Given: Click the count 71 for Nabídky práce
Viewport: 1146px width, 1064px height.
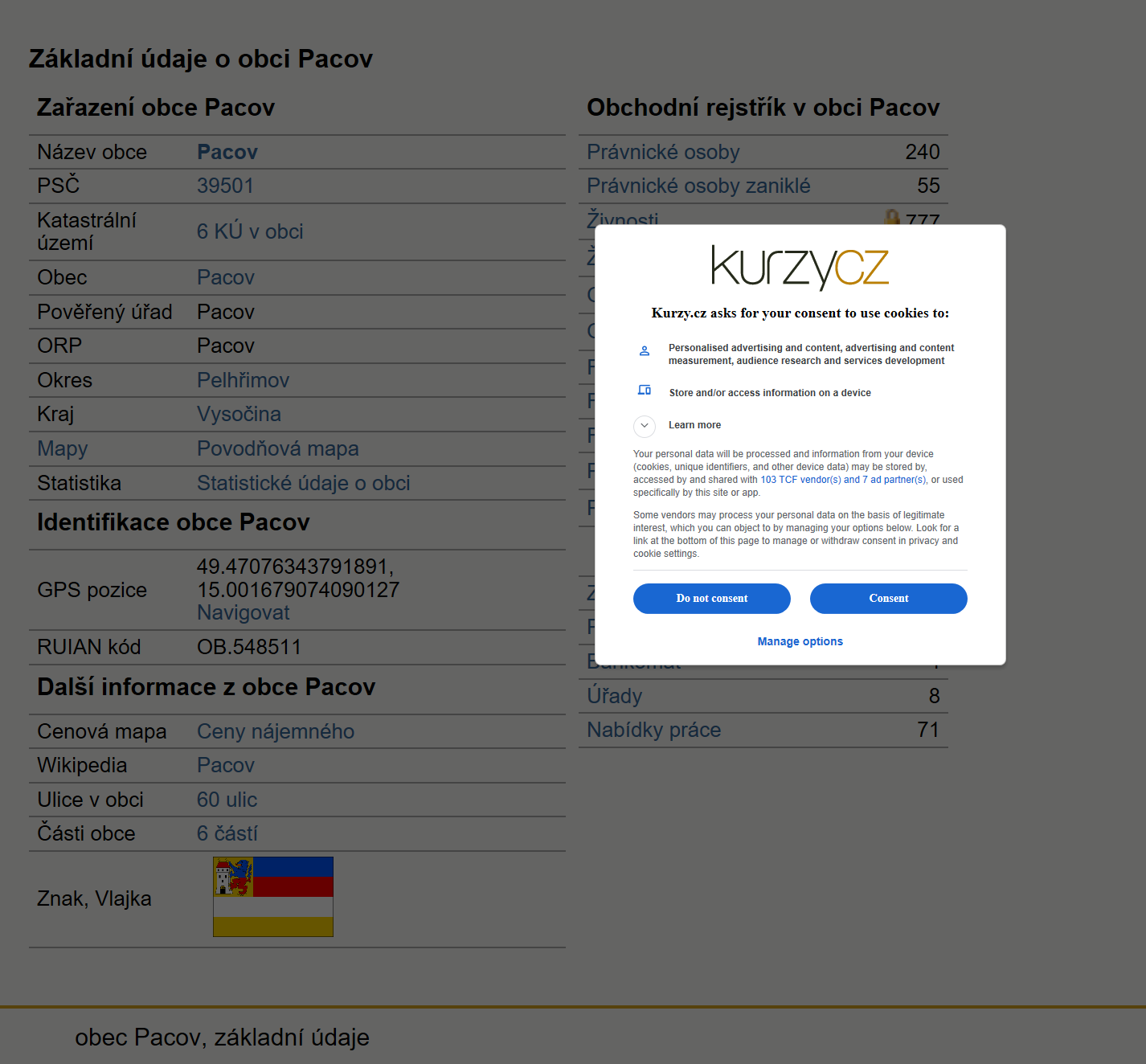Looking at the screenshot, I should coord(928,730).
